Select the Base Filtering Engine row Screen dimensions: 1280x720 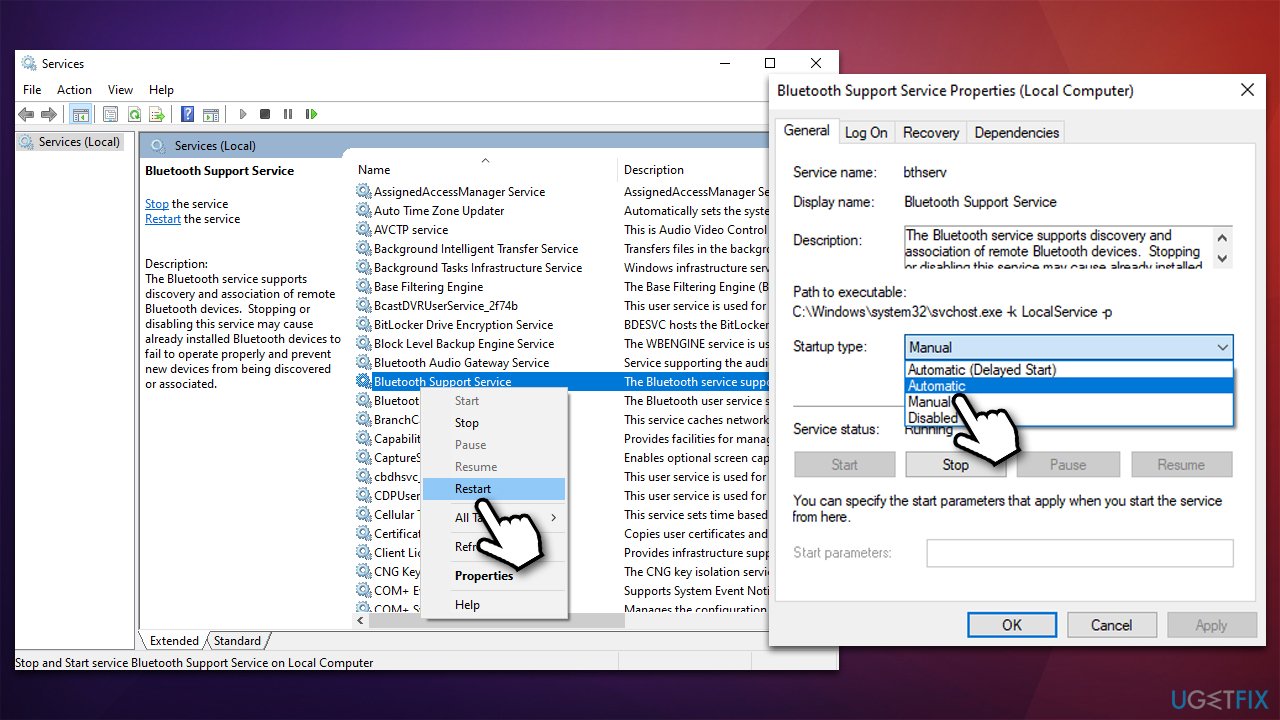click(562, 286)
